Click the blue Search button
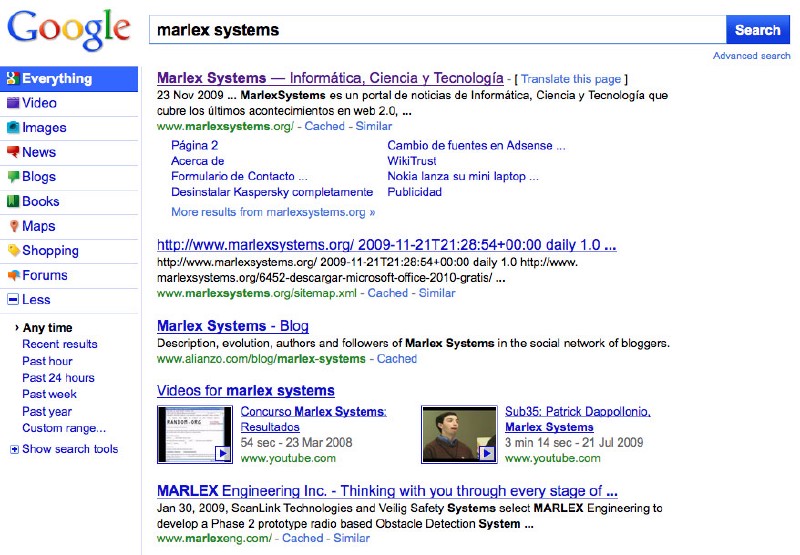This screenshot has width=800, height=555. [x=758, y=30]
